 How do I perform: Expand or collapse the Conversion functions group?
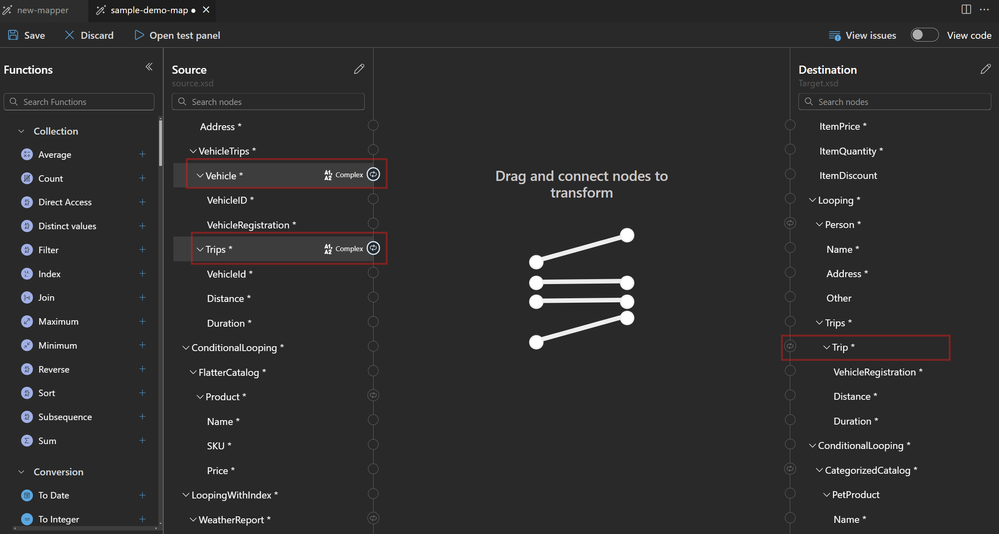tap(22, 472)
